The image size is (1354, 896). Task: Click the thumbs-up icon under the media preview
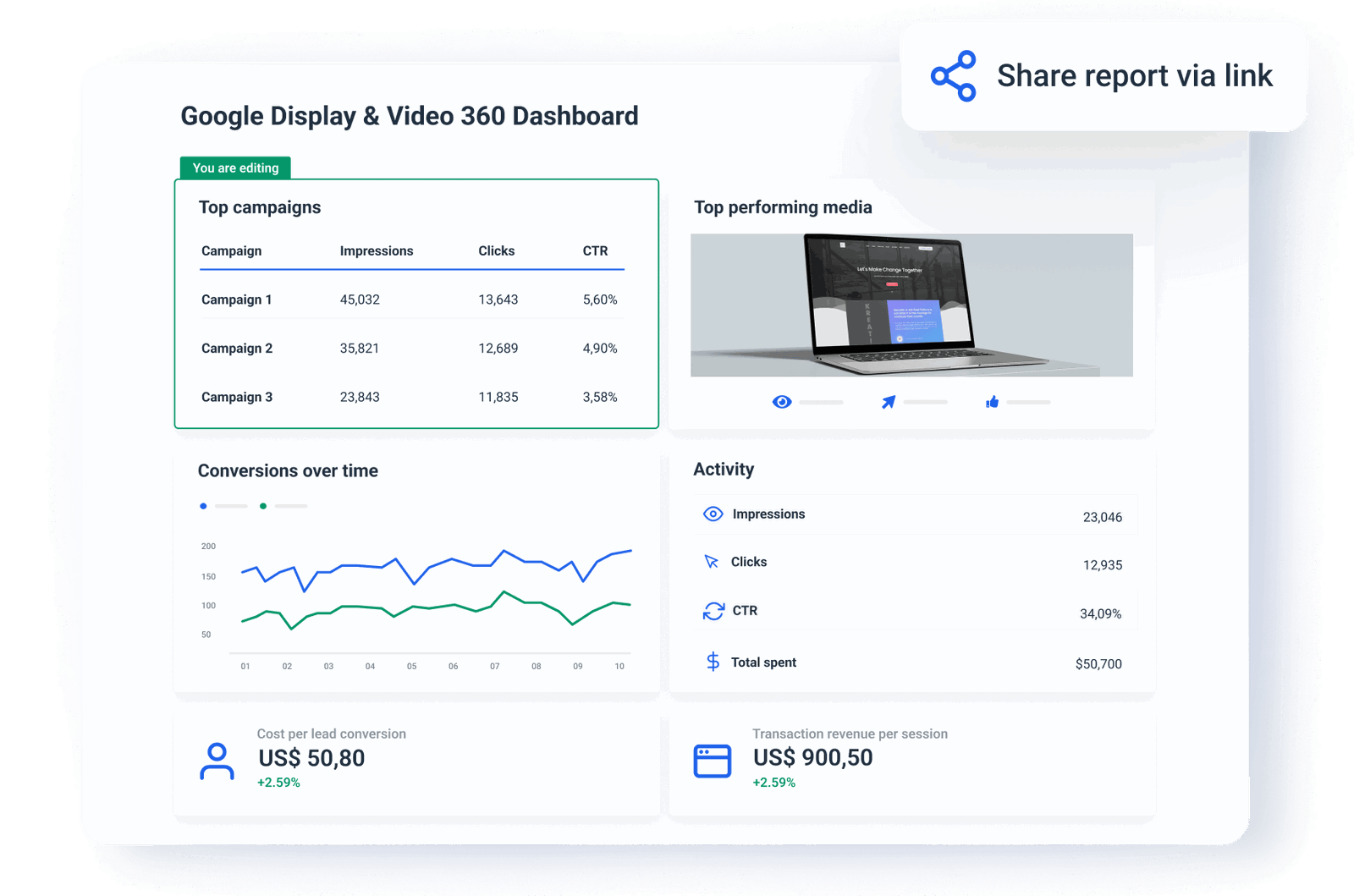point(992,402)
